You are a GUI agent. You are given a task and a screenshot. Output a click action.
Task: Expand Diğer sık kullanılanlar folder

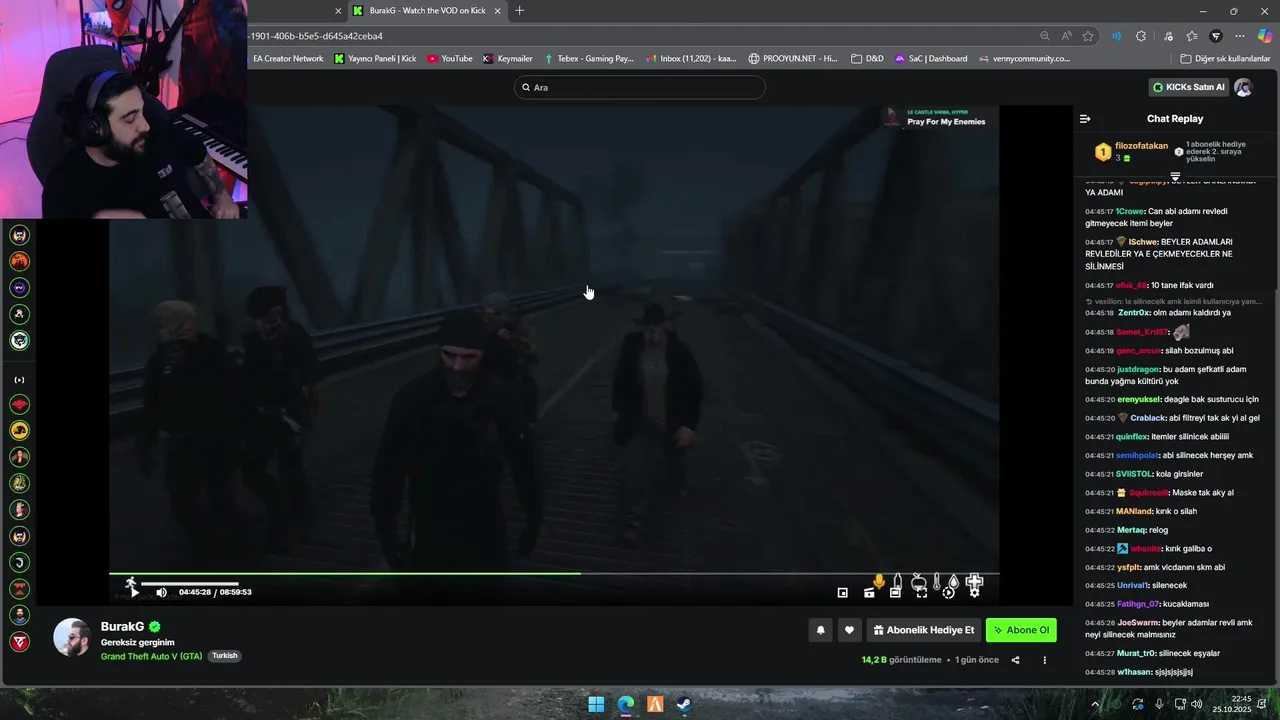[1225, 59]
